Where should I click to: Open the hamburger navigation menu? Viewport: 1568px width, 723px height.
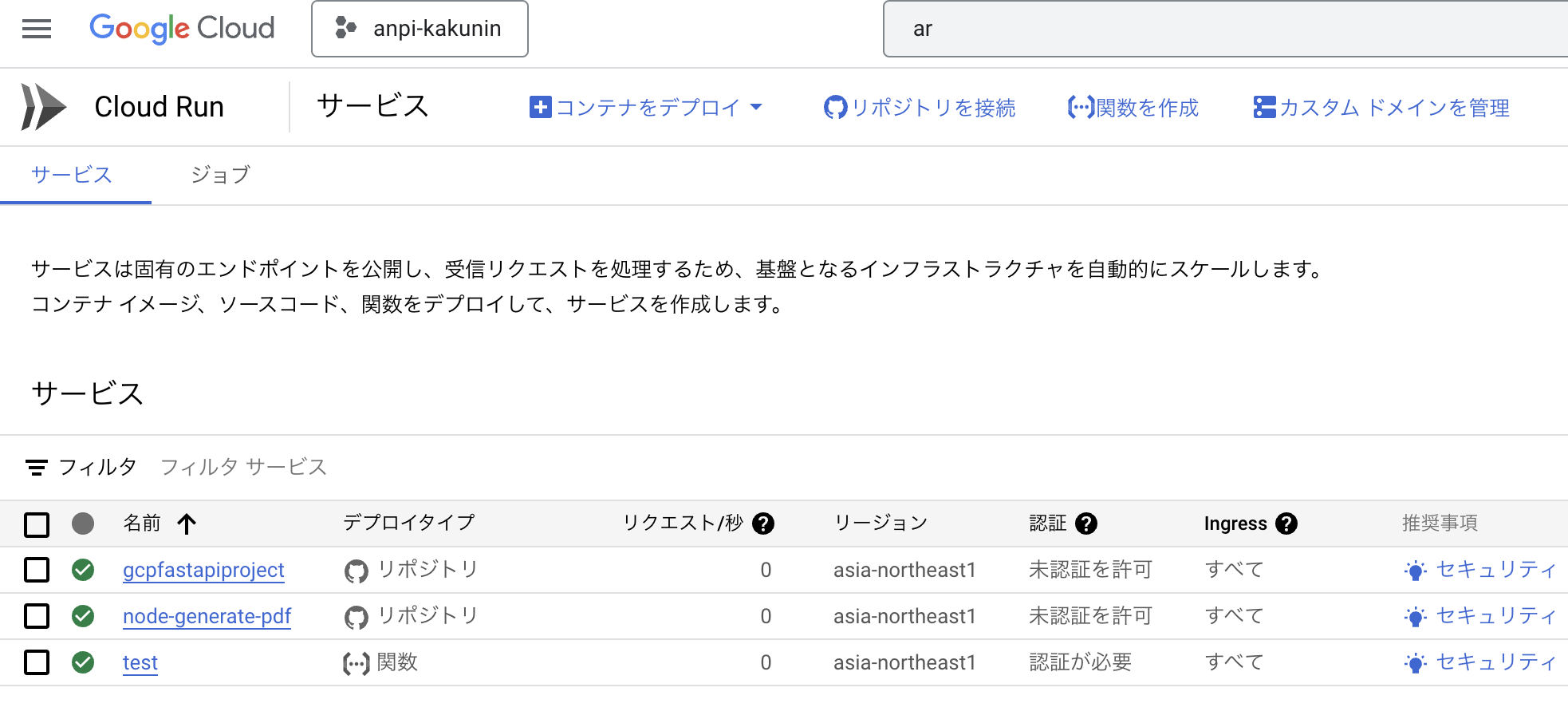[37, 29]
